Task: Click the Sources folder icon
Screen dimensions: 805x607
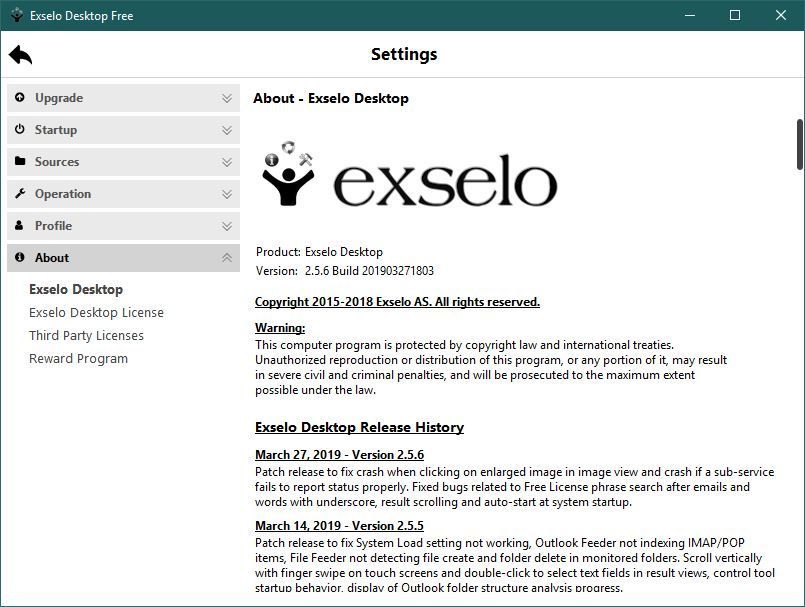Action: click(x=20, y=161)
